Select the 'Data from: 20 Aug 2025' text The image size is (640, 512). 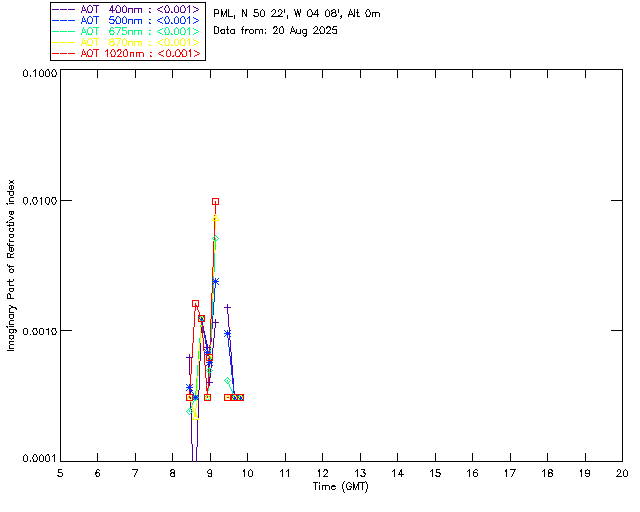(x=276, y=31)
